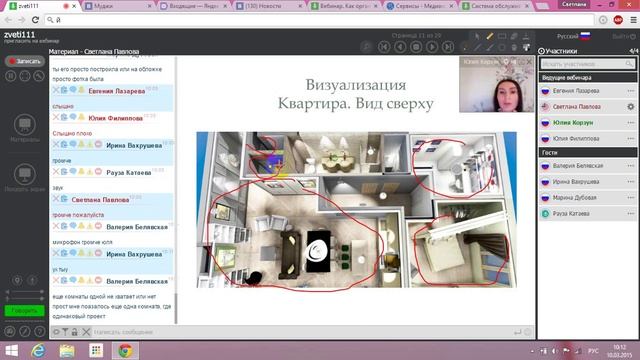
Task: Select the eraser drawing tool
Action: (x=514, y=36)
